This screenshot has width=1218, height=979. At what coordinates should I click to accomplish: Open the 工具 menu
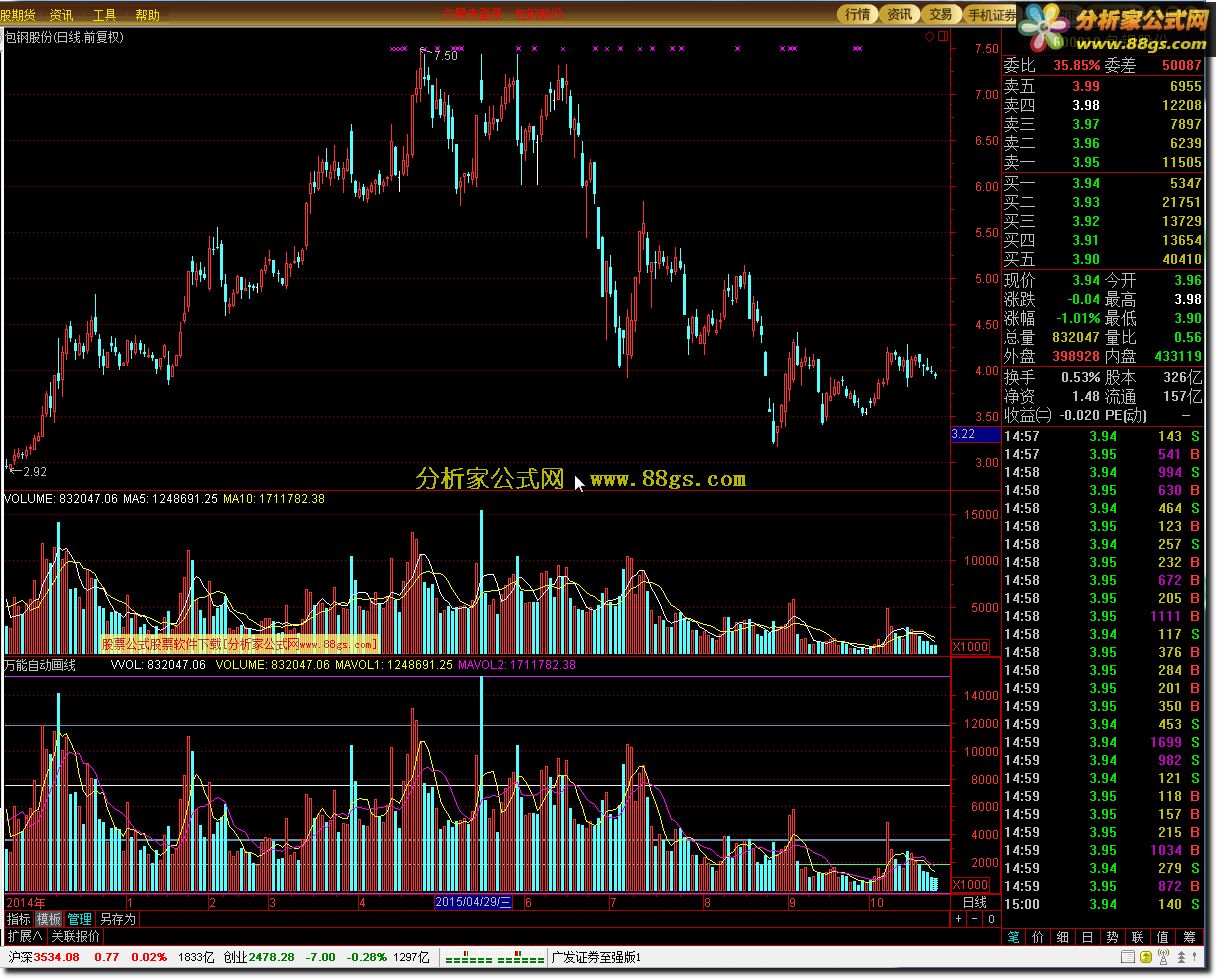[104, 15]
